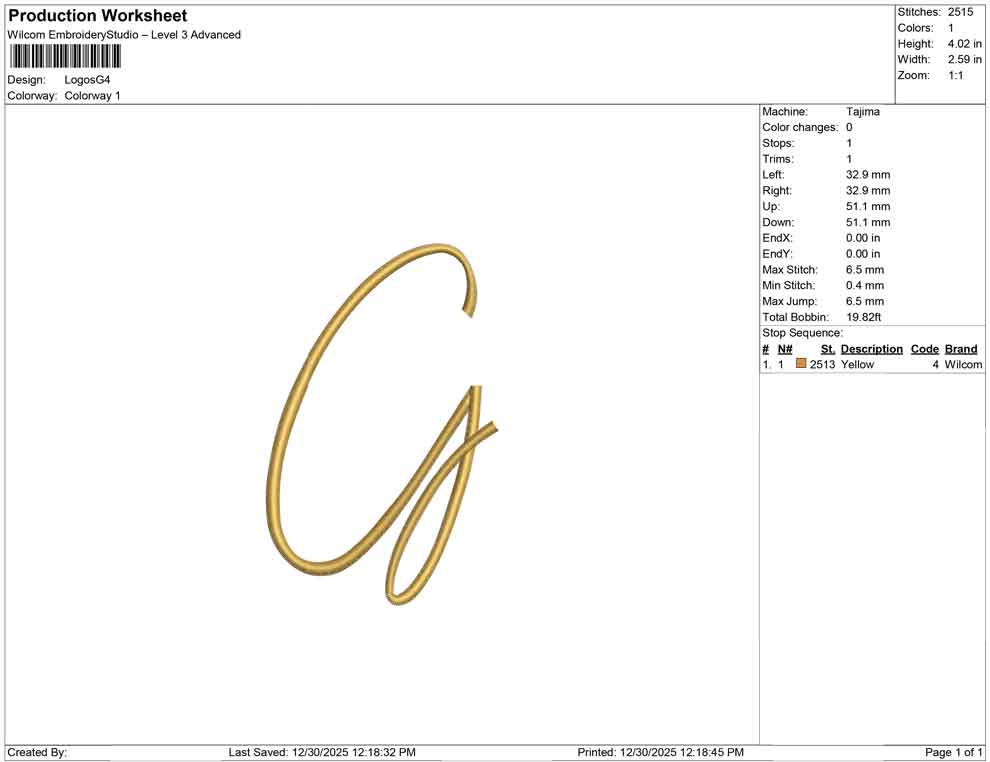Click the Production Worksheet title
Viewport: 990px width, 762px height.
click(96, 15)
